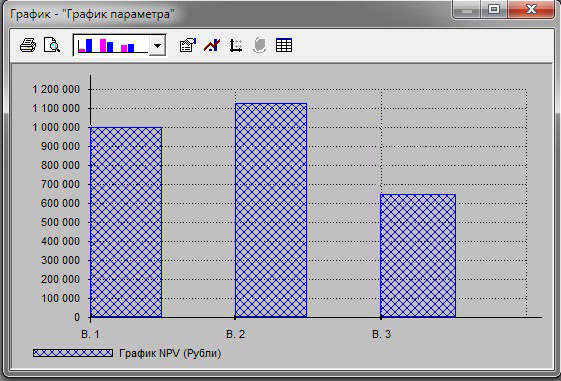Click the printer icon in toolbar

pos(28,45)
